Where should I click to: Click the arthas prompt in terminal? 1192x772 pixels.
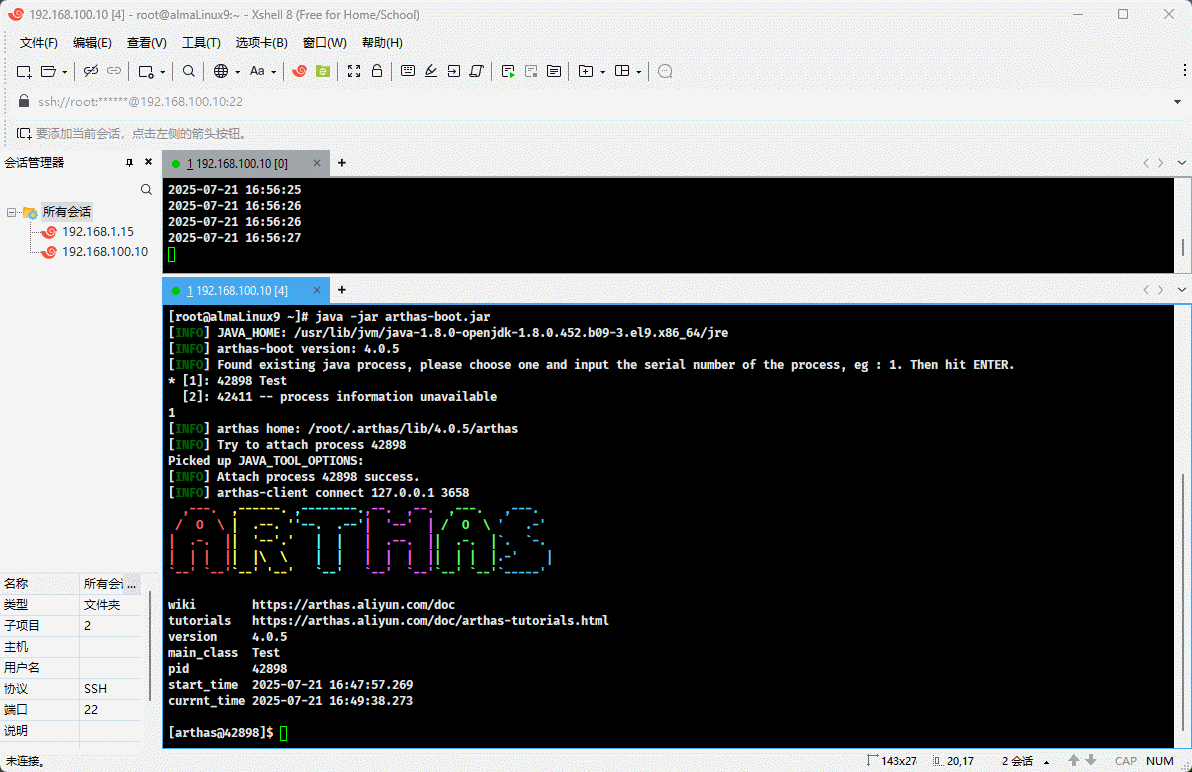[220, 732]
